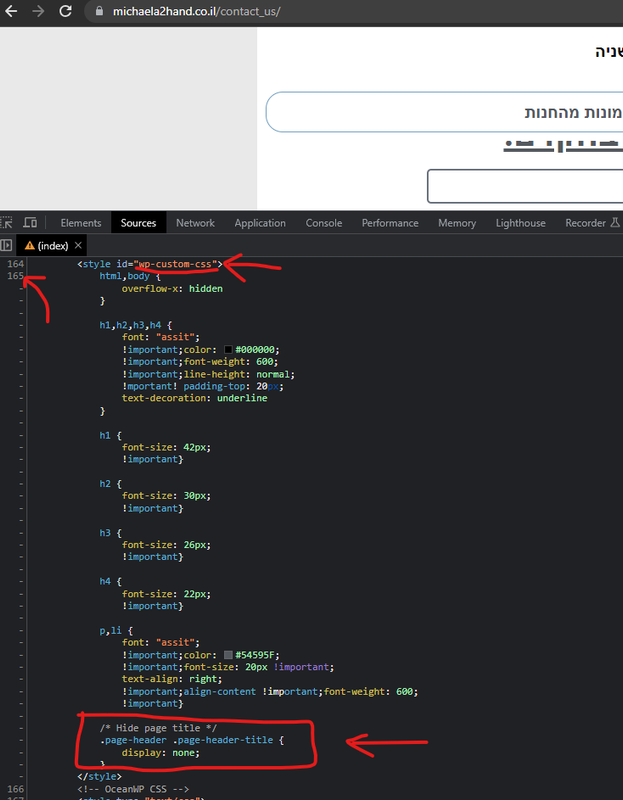The height and width of the screenshot is (800, 623).
Task: Go back with the browser back arrow
Action: tap(11, 11)
